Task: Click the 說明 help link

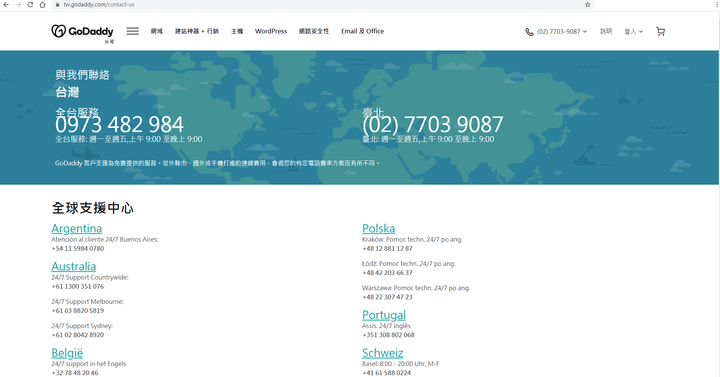Action: 606,31
